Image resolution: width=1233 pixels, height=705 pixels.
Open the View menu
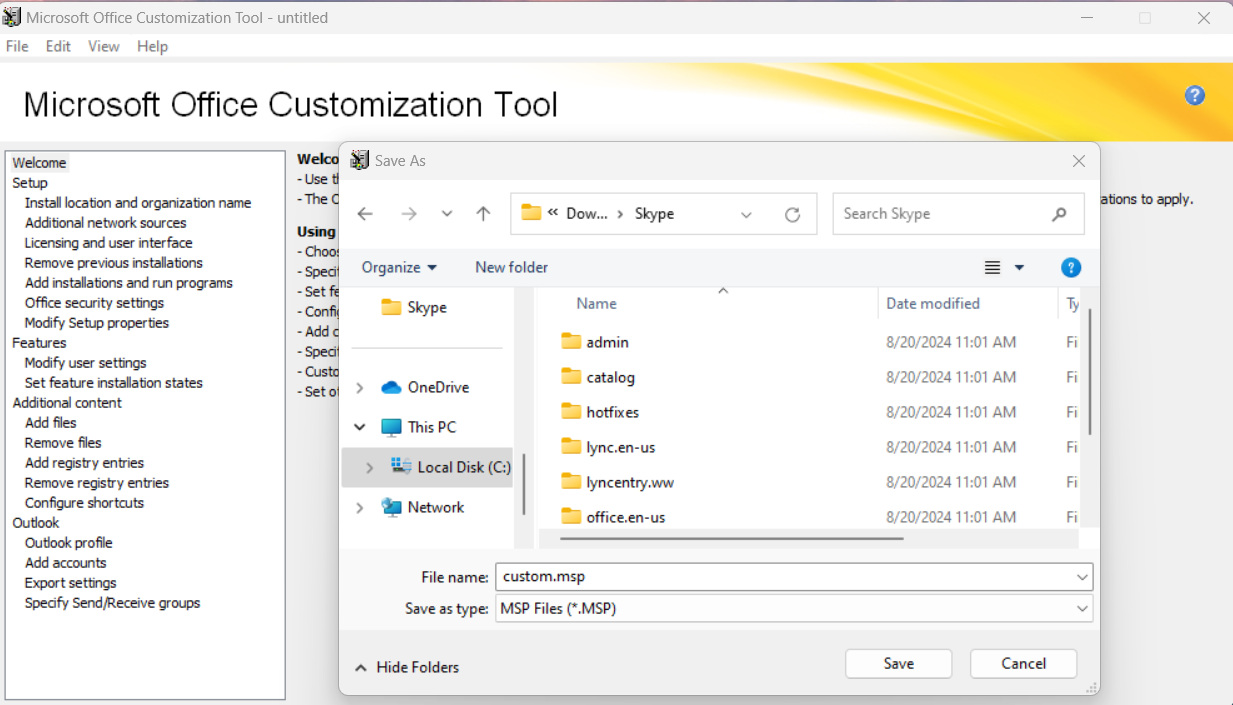pyautogui.click(x=103, y=46)
